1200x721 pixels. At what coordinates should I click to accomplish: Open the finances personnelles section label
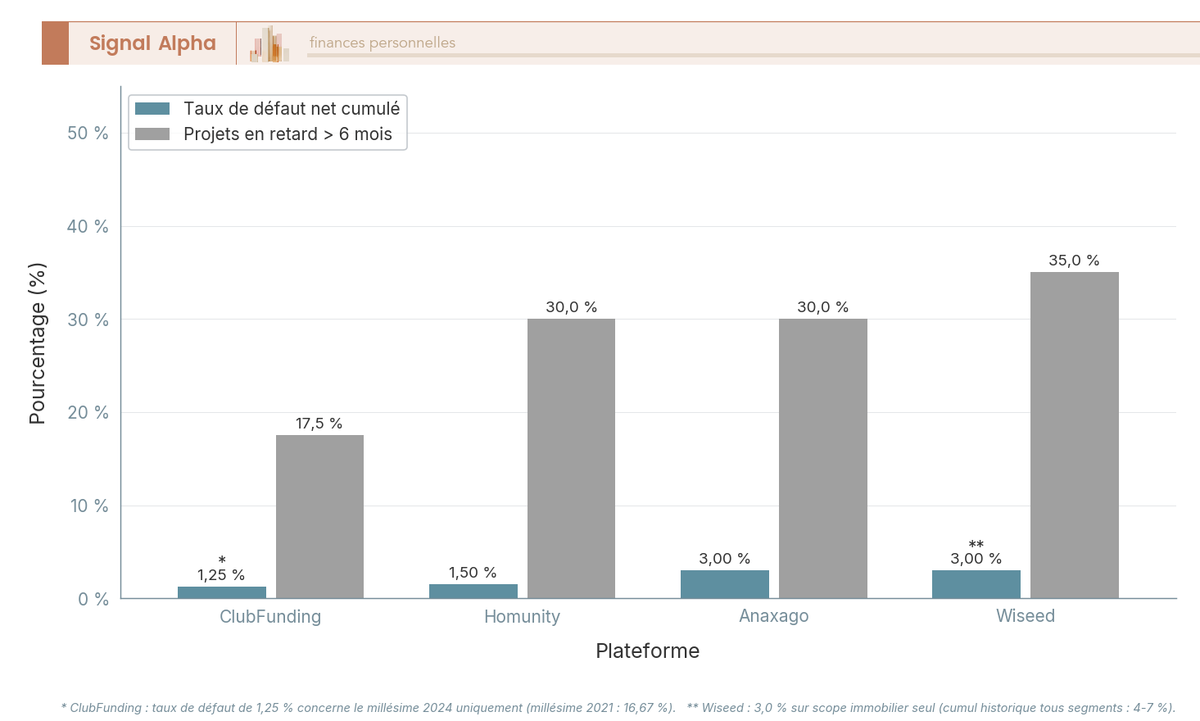382,42
